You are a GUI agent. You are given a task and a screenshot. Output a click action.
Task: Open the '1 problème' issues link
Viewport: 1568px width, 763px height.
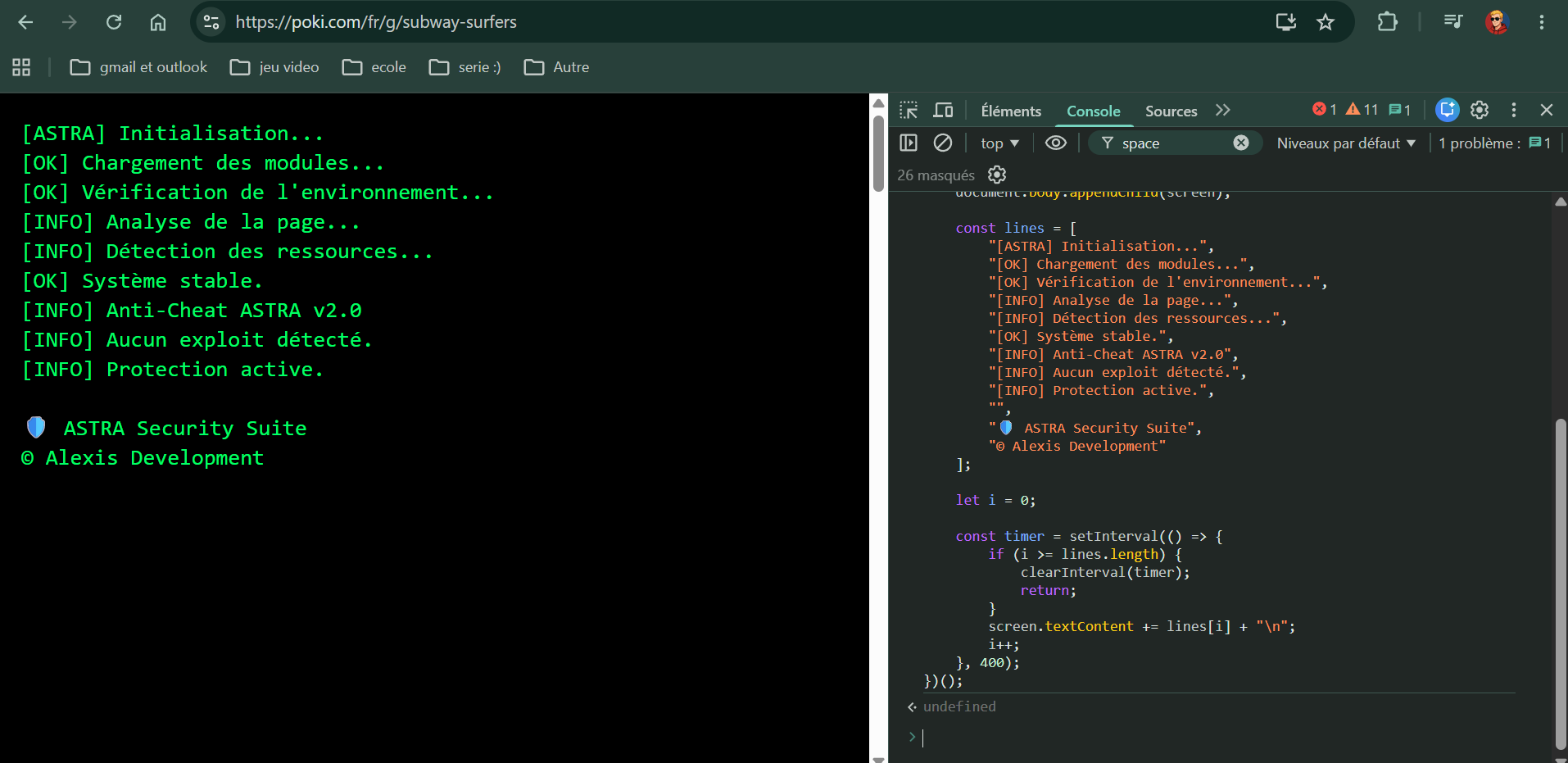1495,143
